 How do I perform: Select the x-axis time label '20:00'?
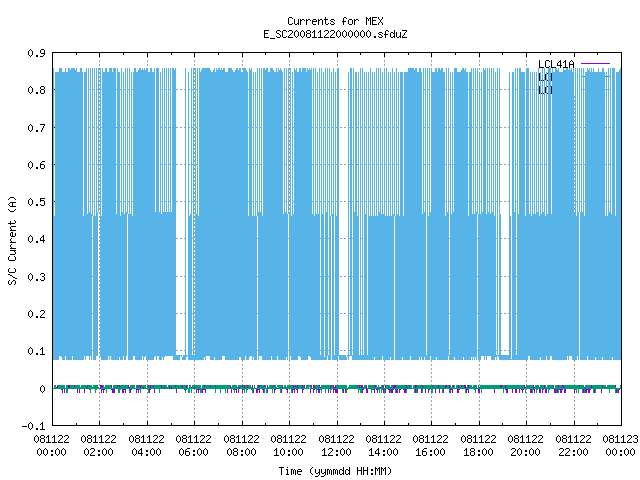tap(525, 452)
